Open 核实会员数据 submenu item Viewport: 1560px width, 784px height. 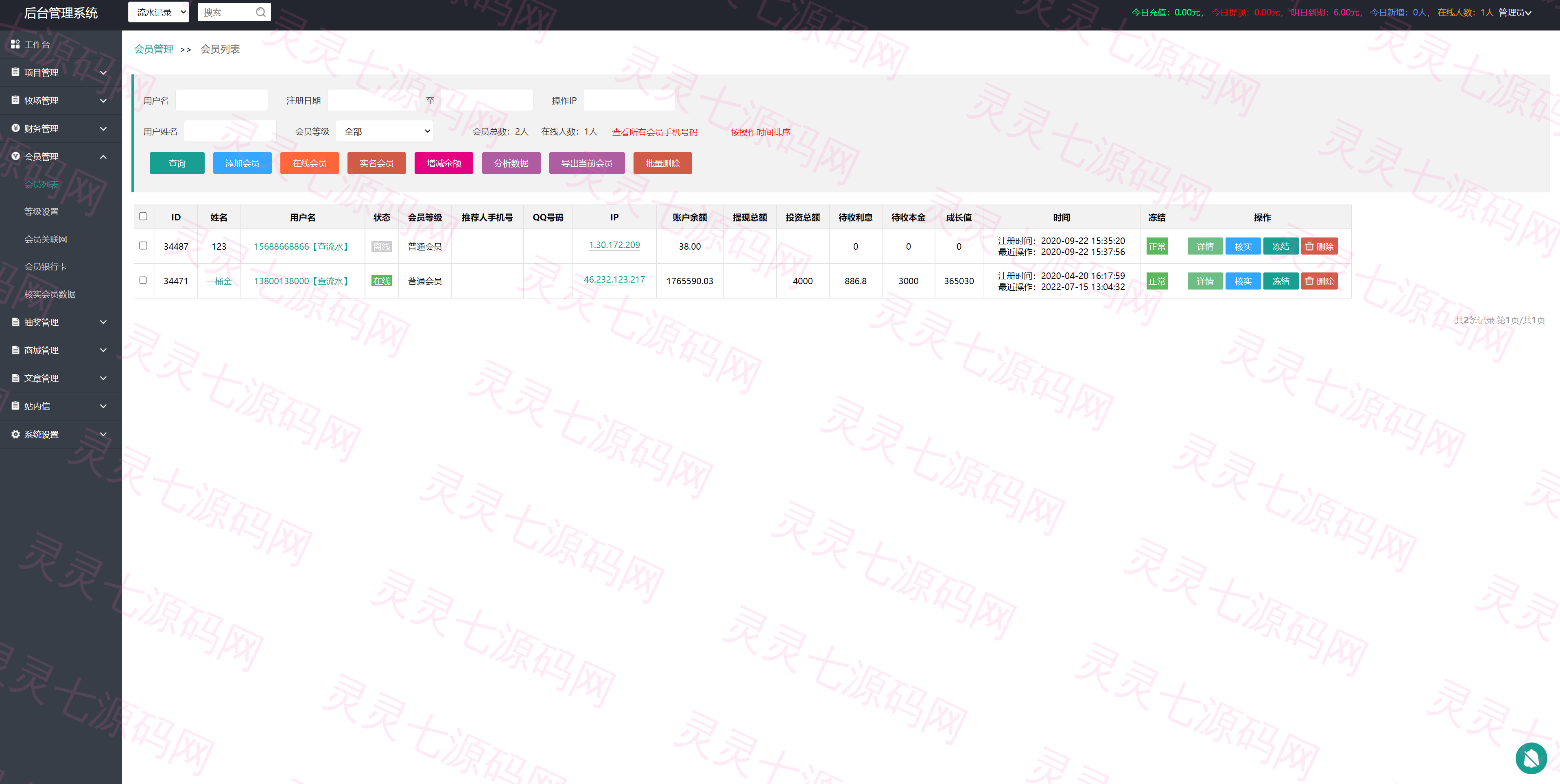[50, 294]
